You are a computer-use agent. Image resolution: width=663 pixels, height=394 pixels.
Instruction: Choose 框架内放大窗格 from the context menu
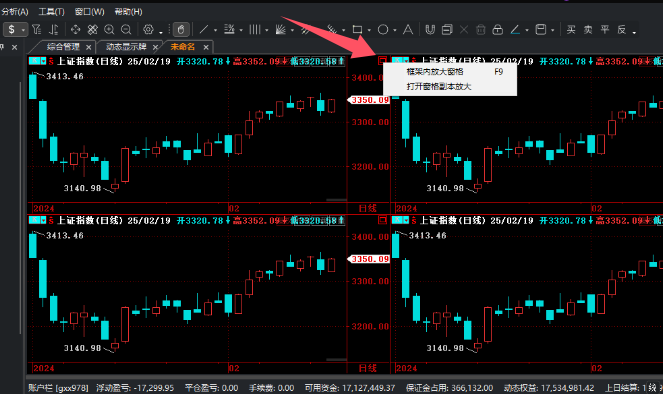coord(450,72)
